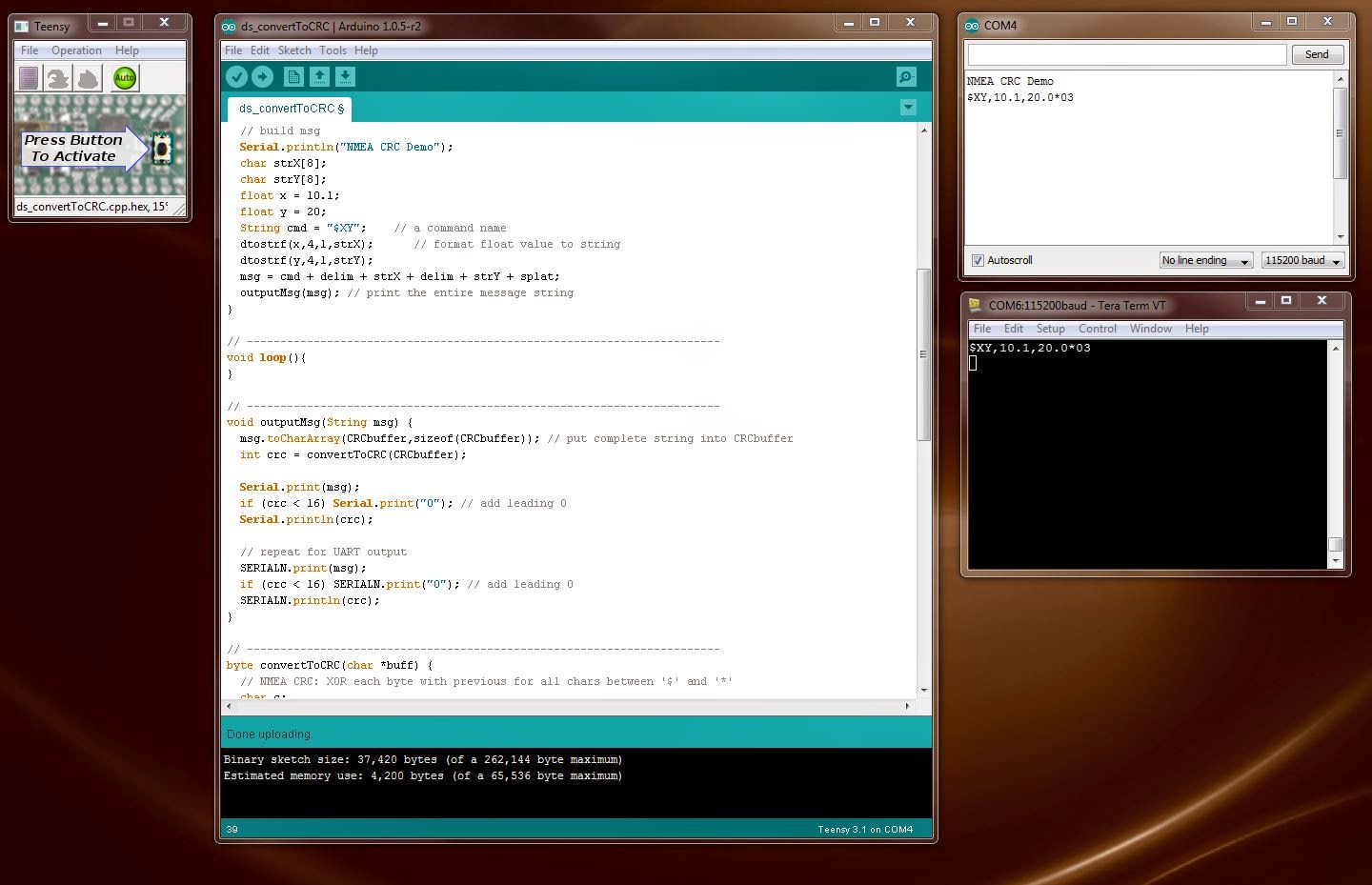The width and height of the screenshot is (1372, 885).
Task: Click the pushbutton on the Teensy board image
Action: coord(162,149)
